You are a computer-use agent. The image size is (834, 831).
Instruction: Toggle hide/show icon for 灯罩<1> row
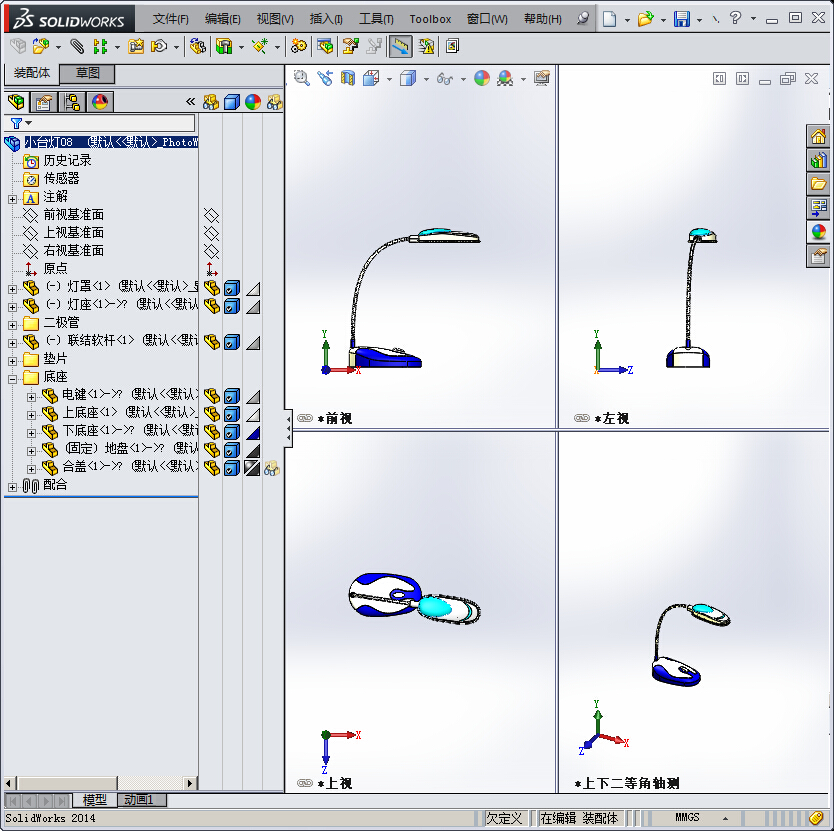211,288
